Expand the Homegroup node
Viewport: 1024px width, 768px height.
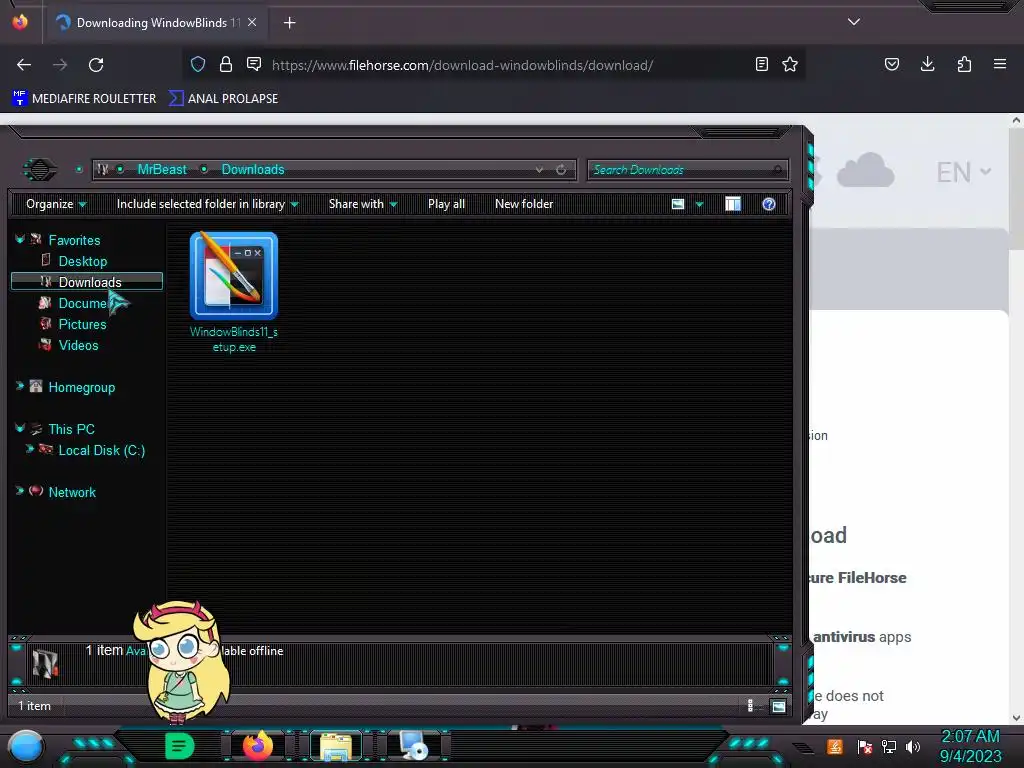pos(20,387)
